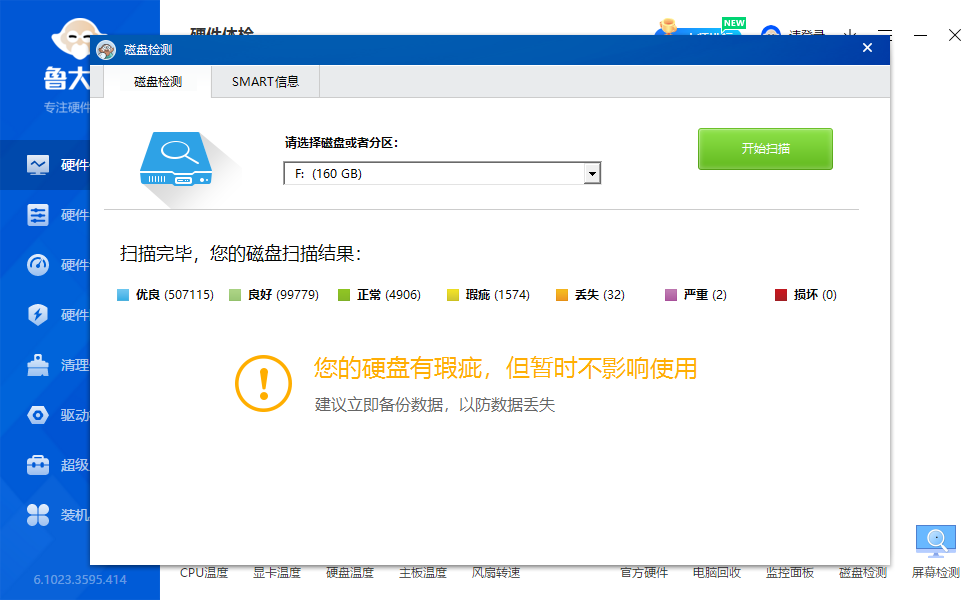
Task: Click the lightning shield protection sidebar icon
Action: coord(38,315)
